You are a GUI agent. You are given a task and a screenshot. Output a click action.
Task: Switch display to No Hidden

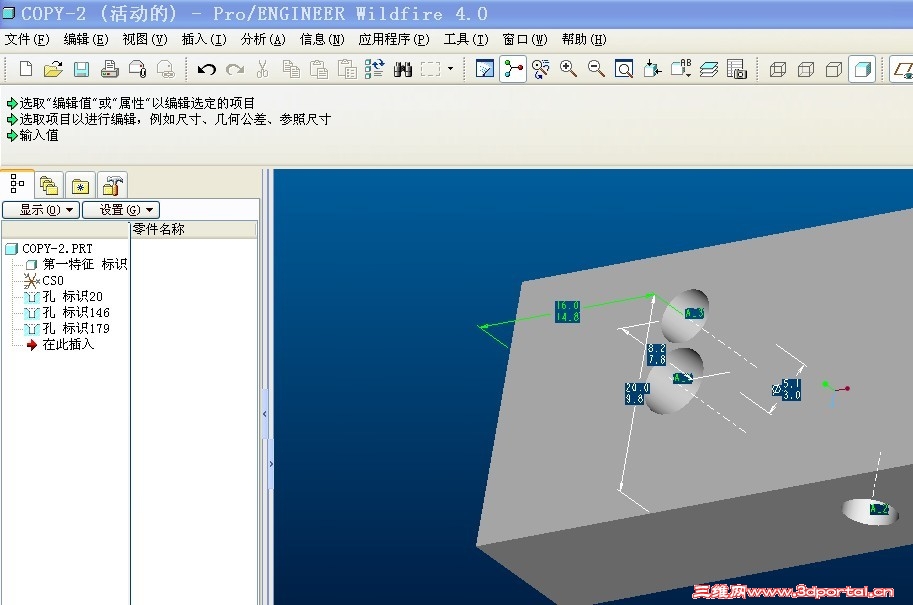coord(834,70)
